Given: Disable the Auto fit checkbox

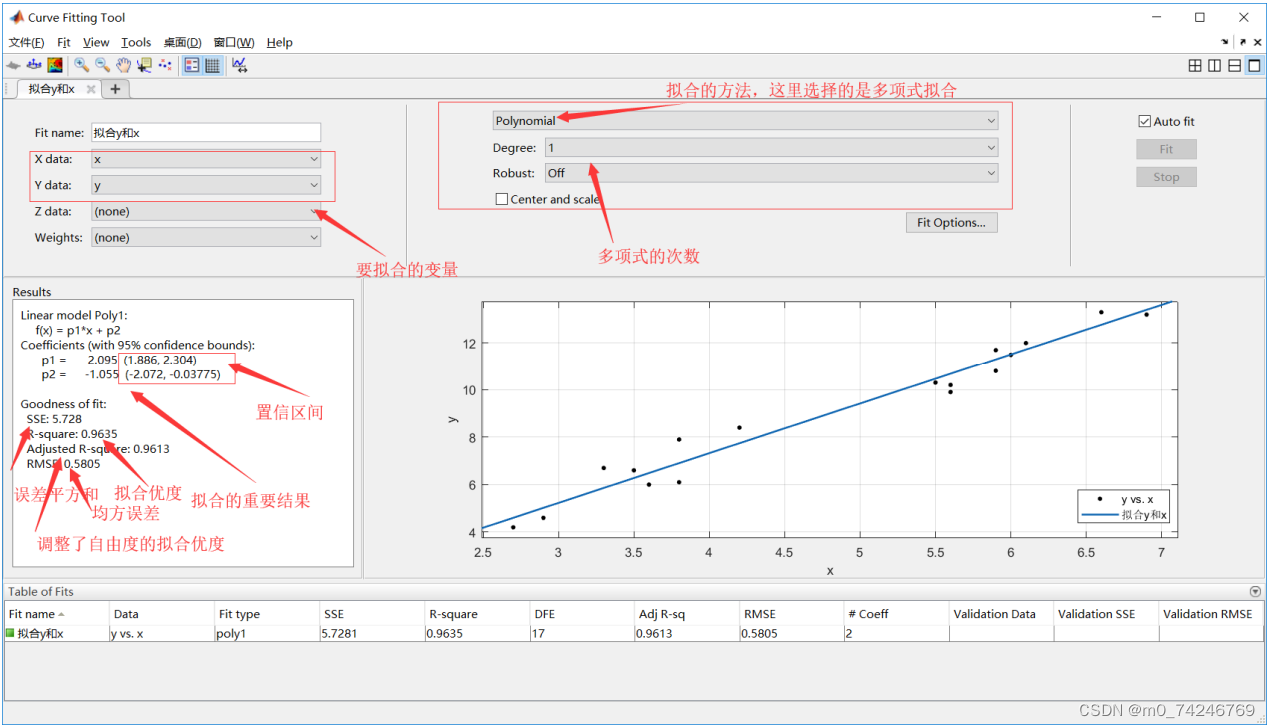Looking at the screenshot, I should click(1143, 121).
